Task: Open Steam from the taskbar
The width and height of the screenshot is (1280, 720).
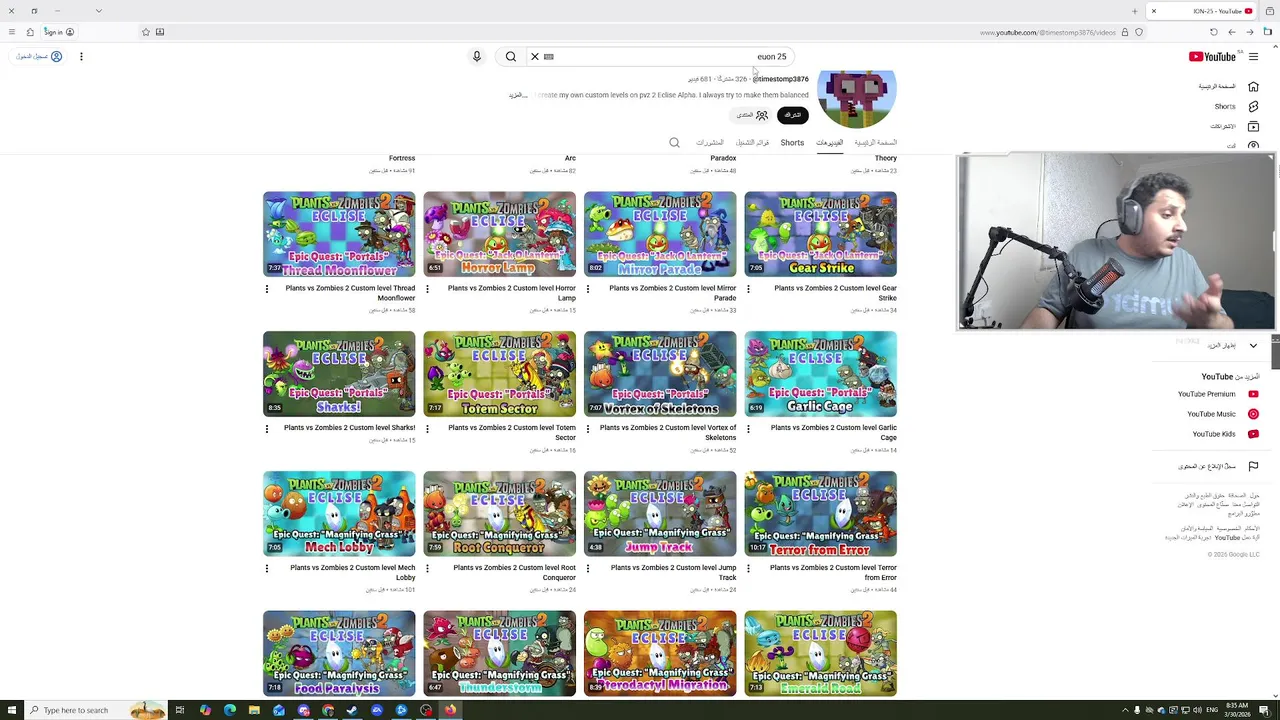Action: (352, 710)
